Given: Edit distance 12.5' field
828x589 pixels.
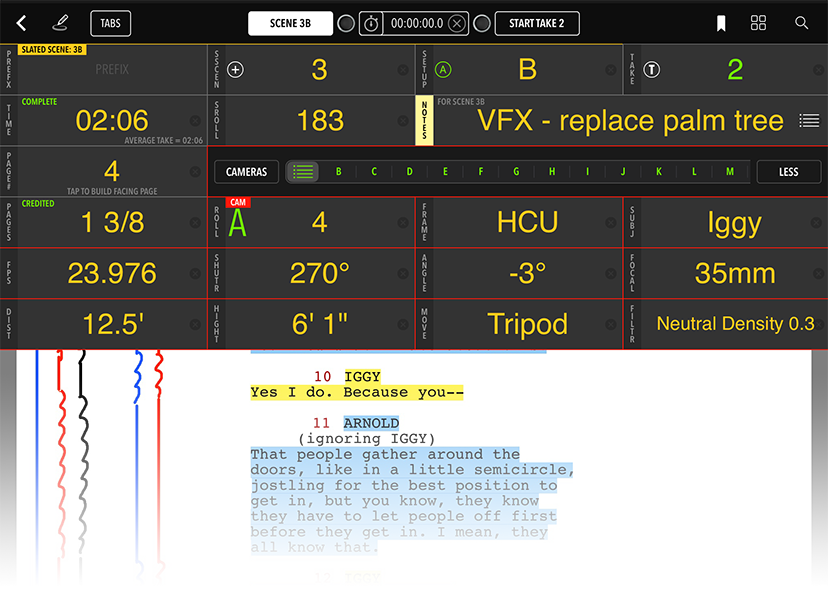Looking at the screenshot, I should 112,324.
